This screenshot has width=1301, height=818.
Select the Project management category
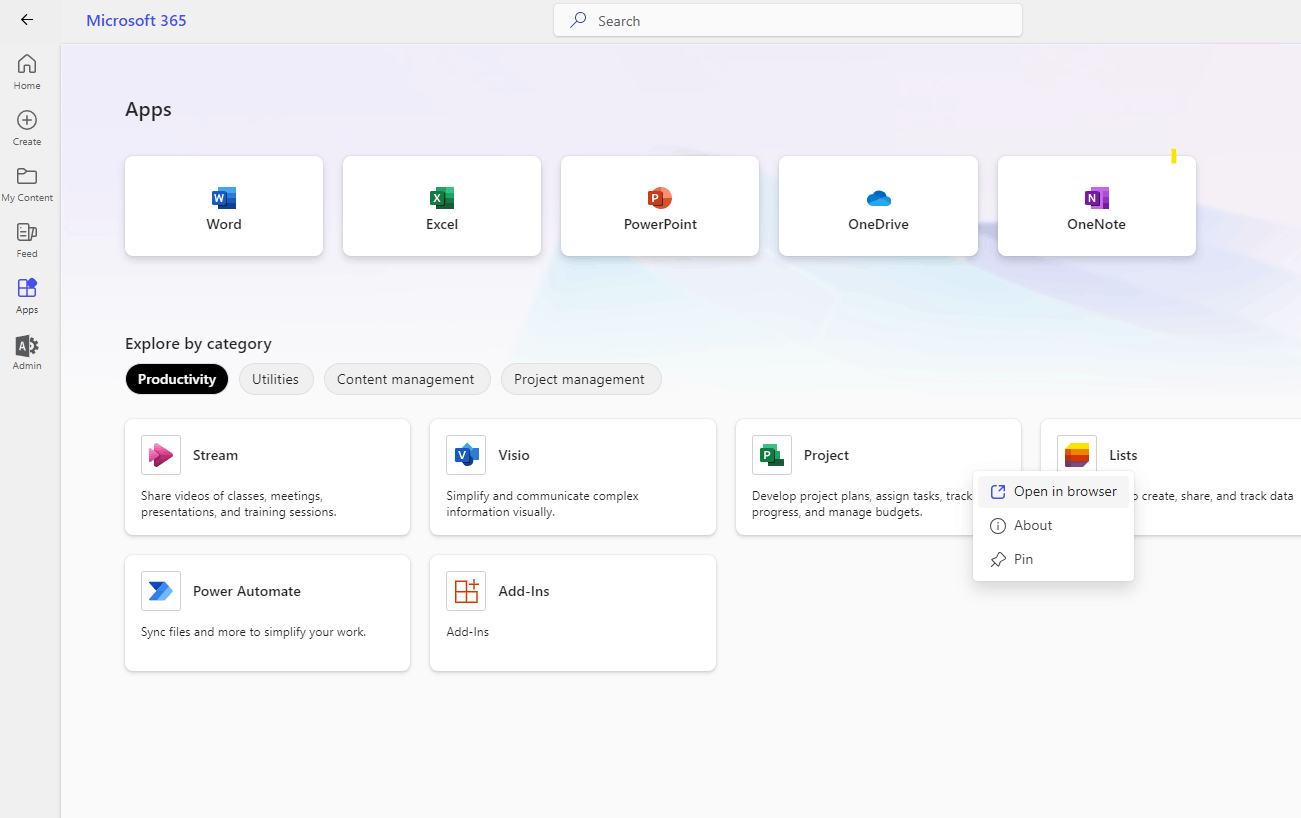[580, 379]
